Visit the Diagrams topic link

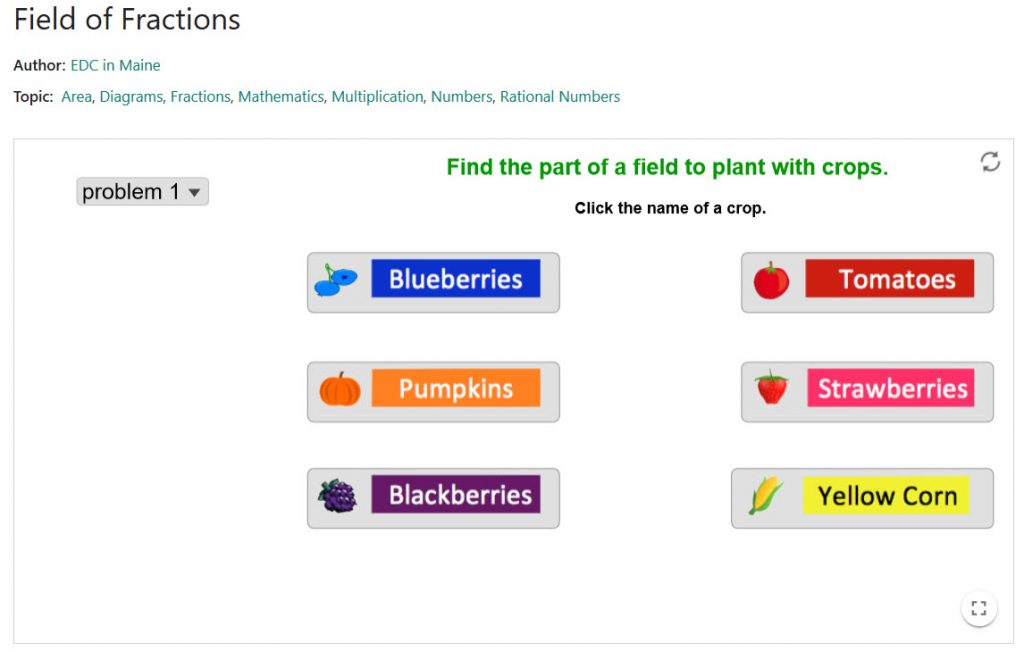click(x=130, y=97)
